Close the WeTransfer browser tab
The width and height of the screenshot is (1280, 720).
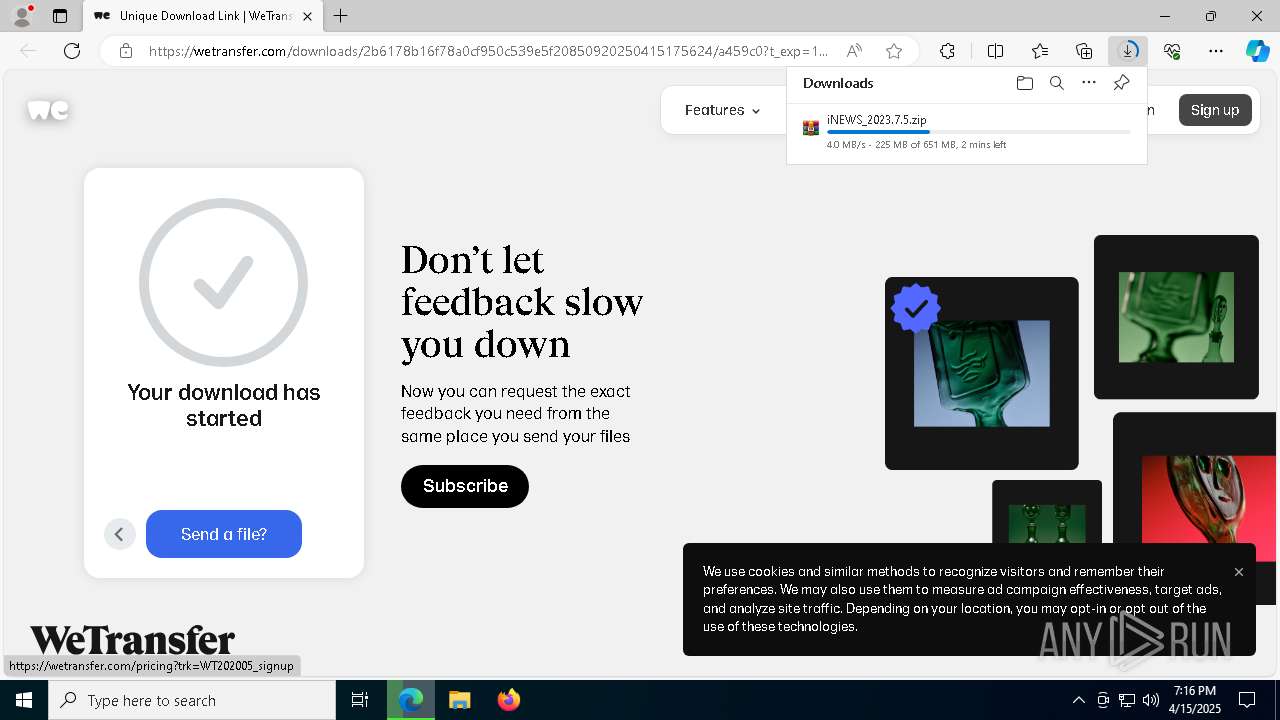[307, 16]
